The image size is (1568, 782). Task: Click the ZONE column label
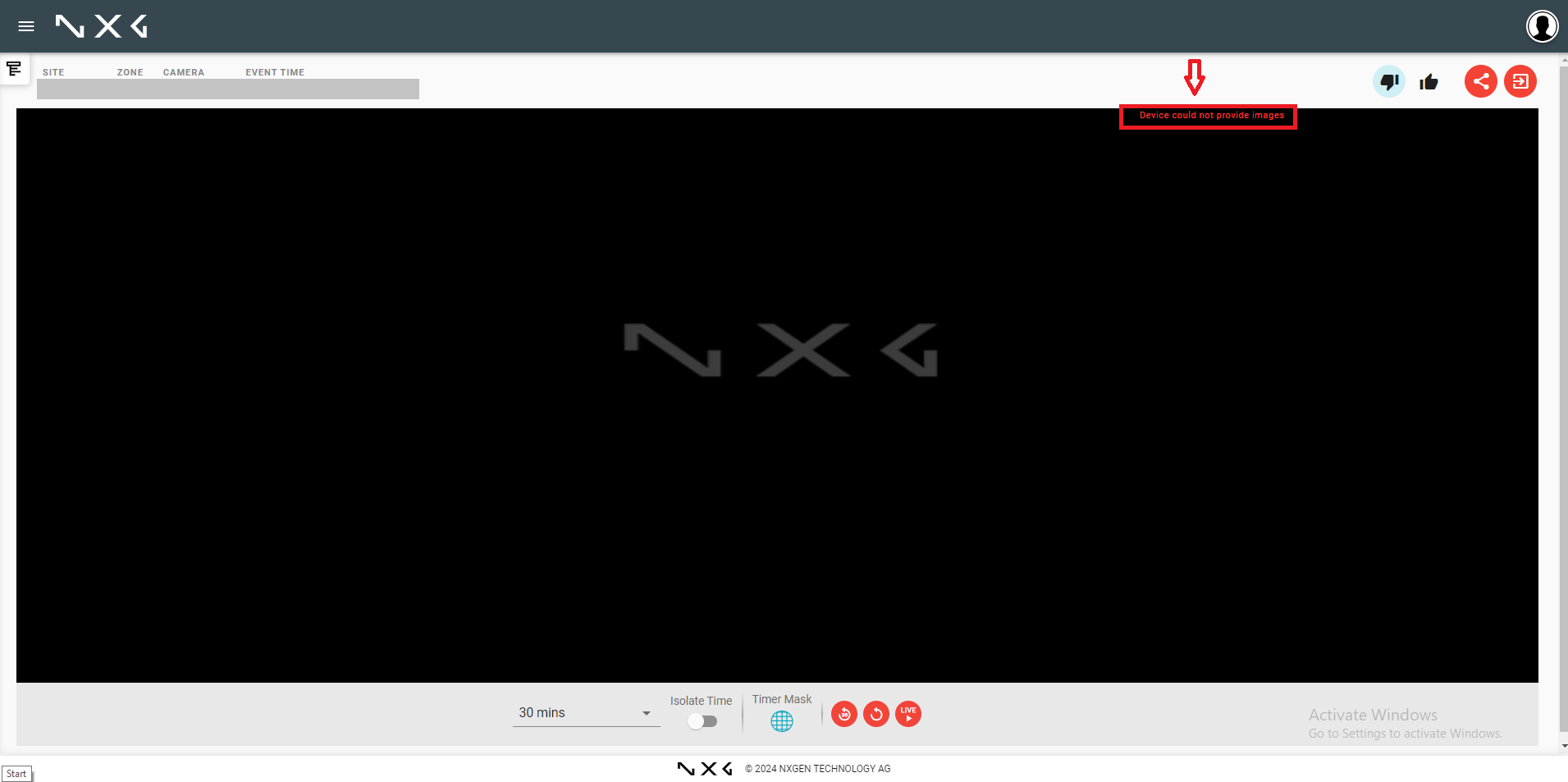[x=130, y=72]
